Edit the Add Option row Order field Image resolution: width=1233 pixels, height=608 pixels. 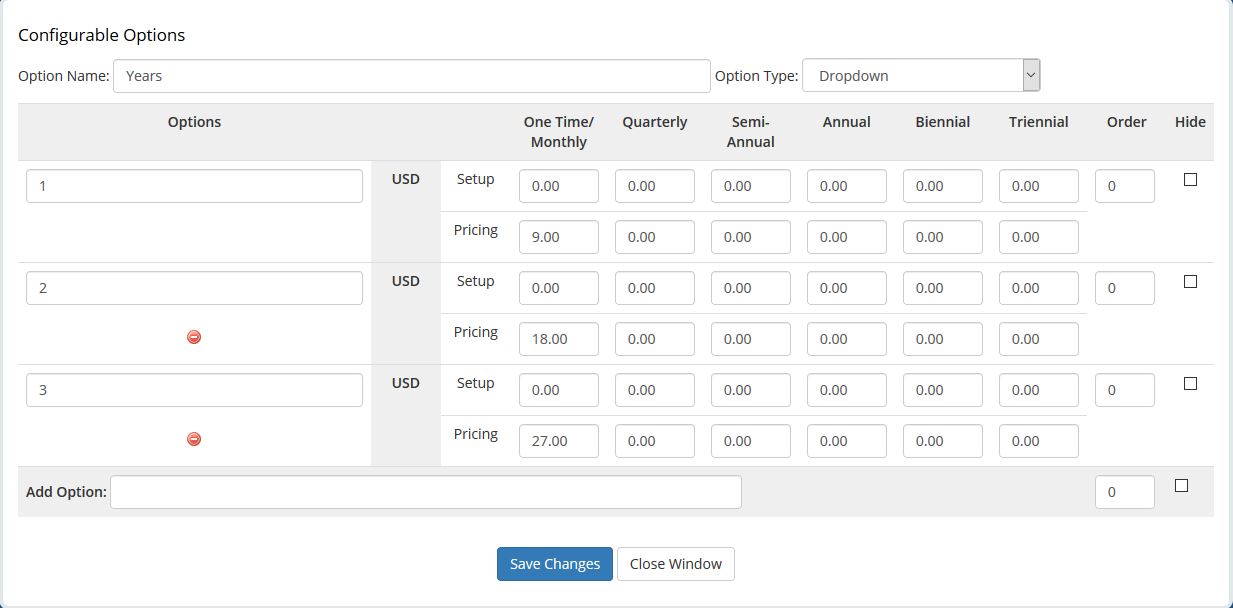(1125, 492)
